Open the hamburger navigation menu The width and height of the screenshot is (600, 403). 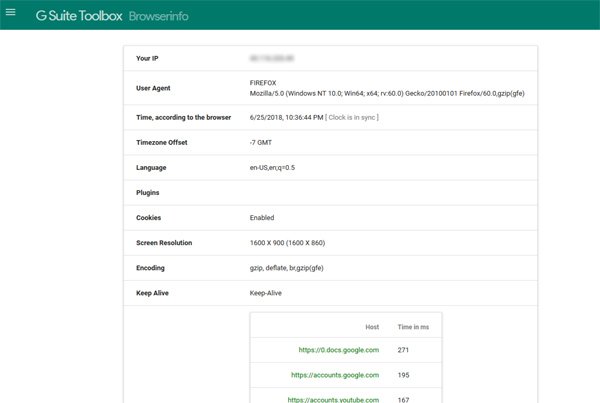pyautogui.click(x=11, y=12)
